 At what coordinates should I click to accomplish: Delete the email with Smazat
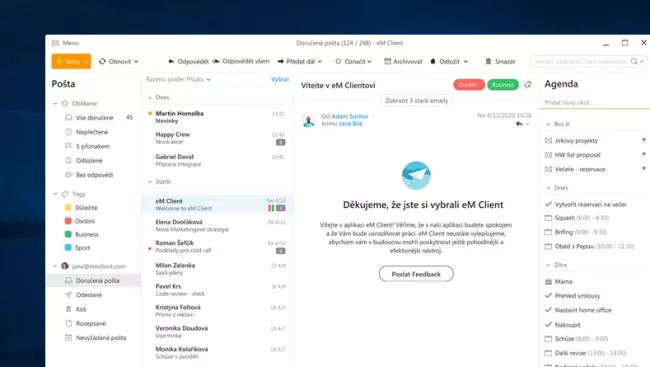pos(500,61)
